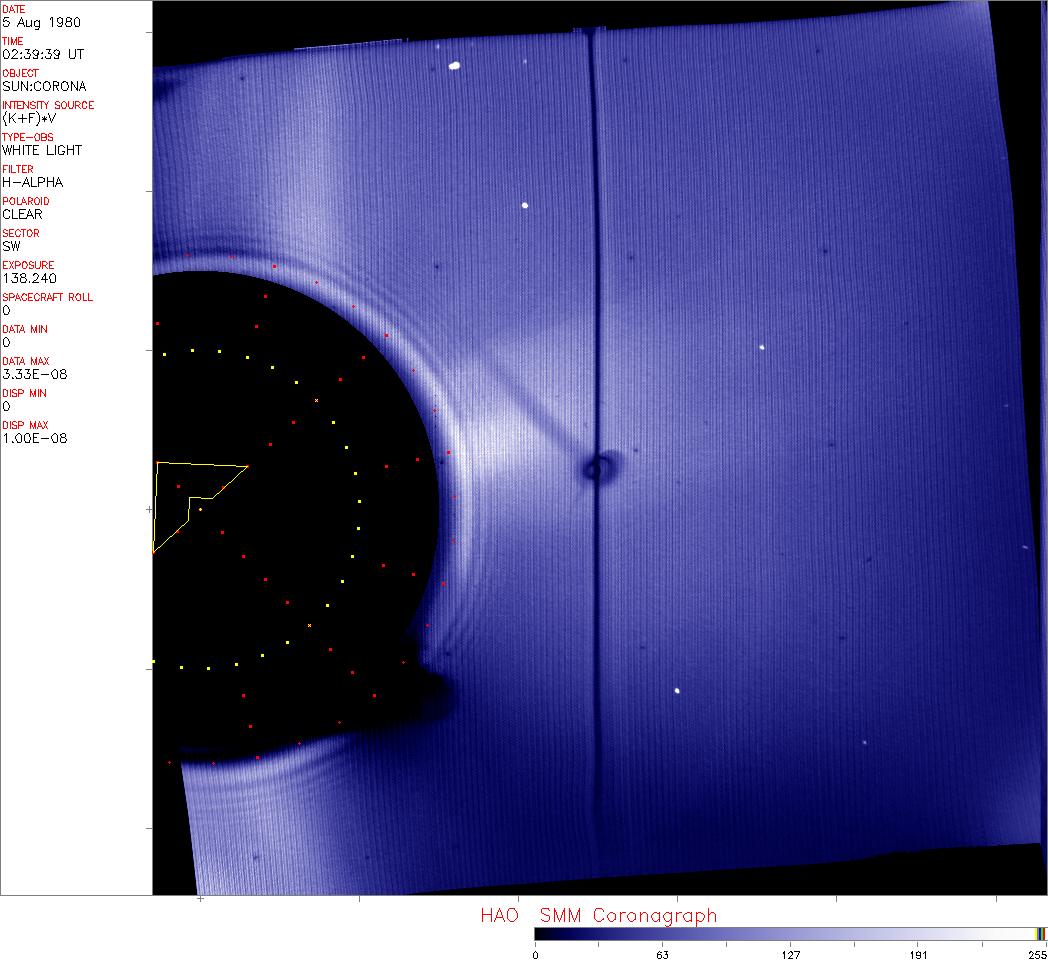Click the dark ring artifact on the vertical line
The width and height of the screenshot is (1048, 960).
(599, 467)
